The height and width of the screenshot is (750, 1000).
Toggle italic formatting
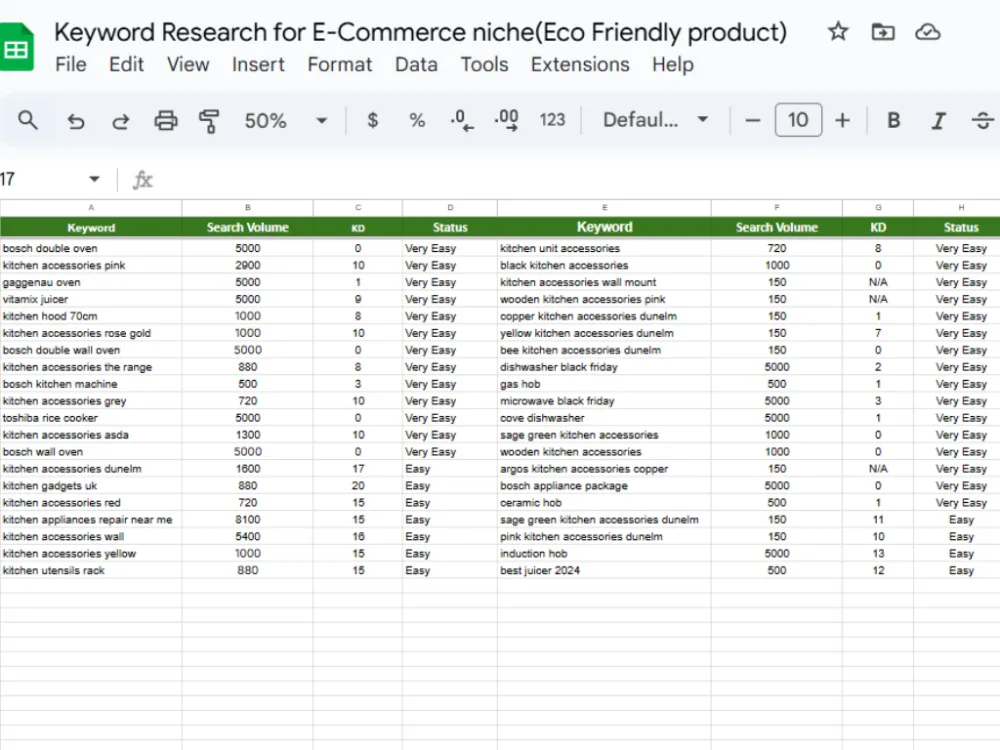(x=938, y=121)
